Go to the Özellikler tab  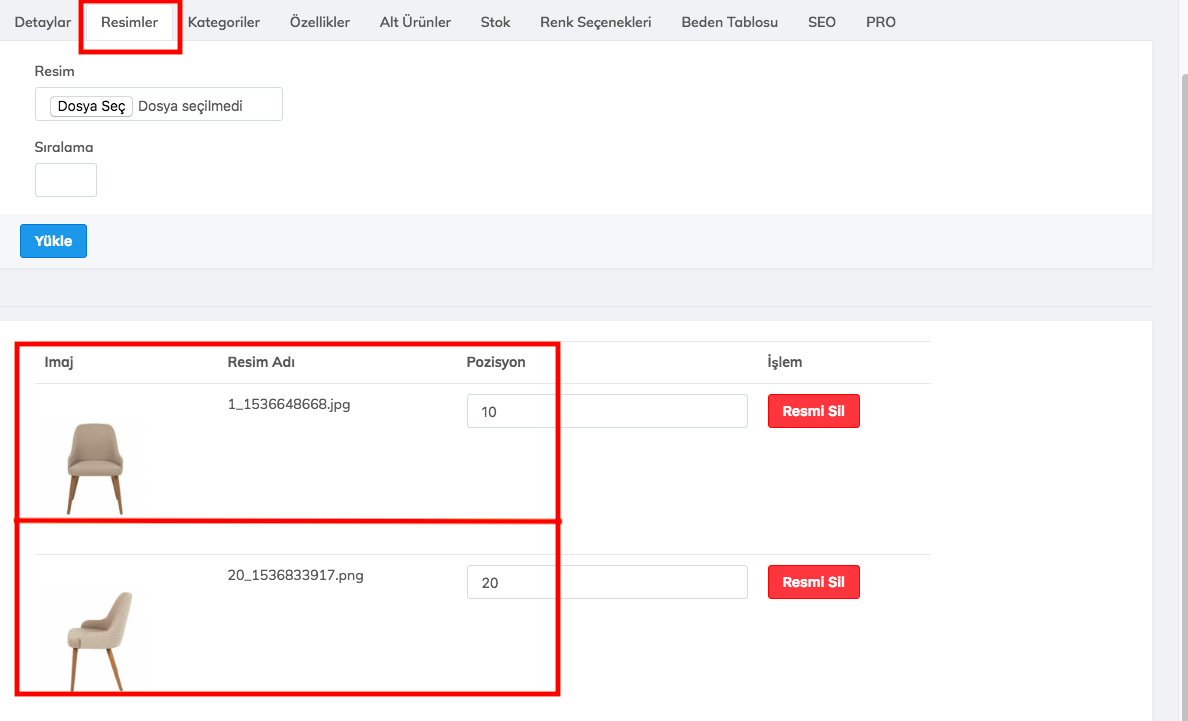pos(320,22)
